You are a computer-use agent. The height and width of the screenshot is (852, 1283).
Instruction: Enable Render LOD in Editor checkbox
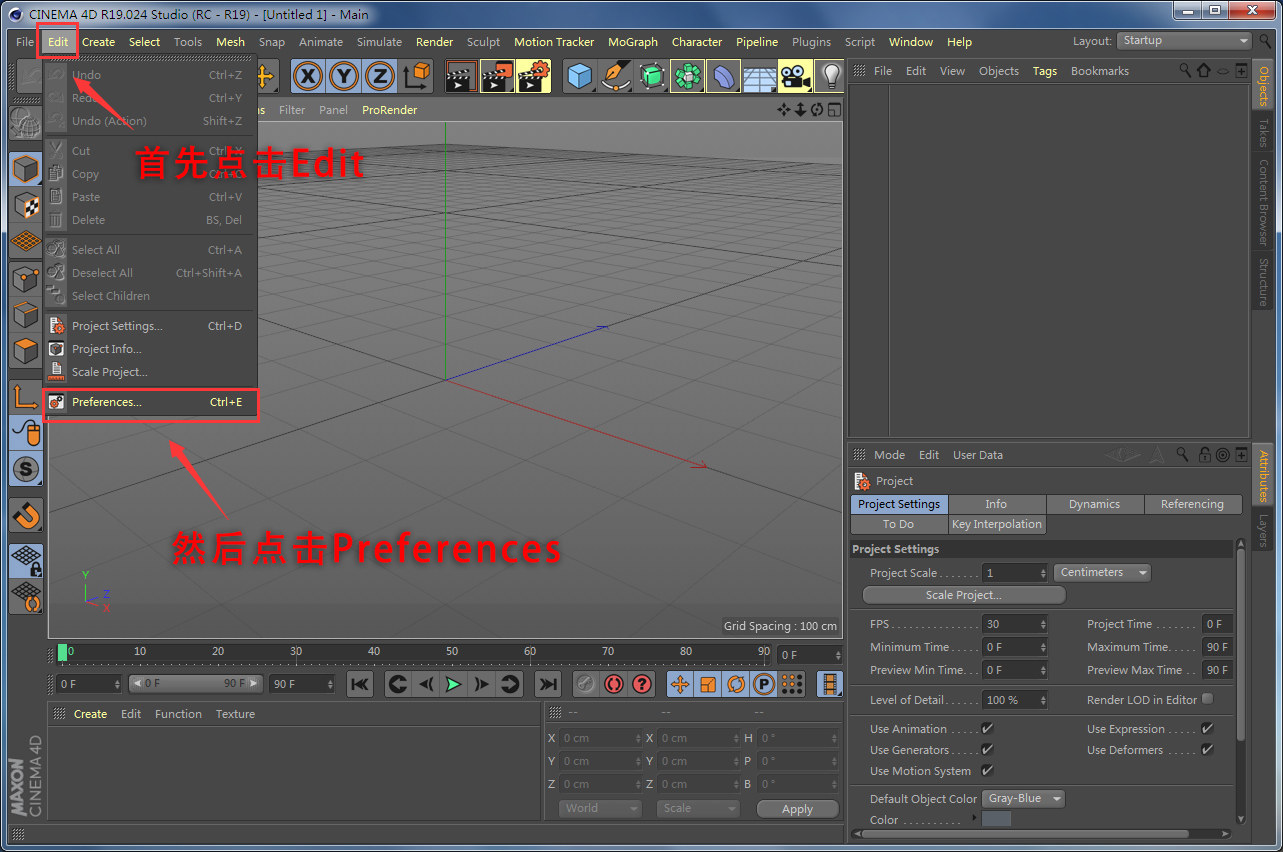point(1207,699)
